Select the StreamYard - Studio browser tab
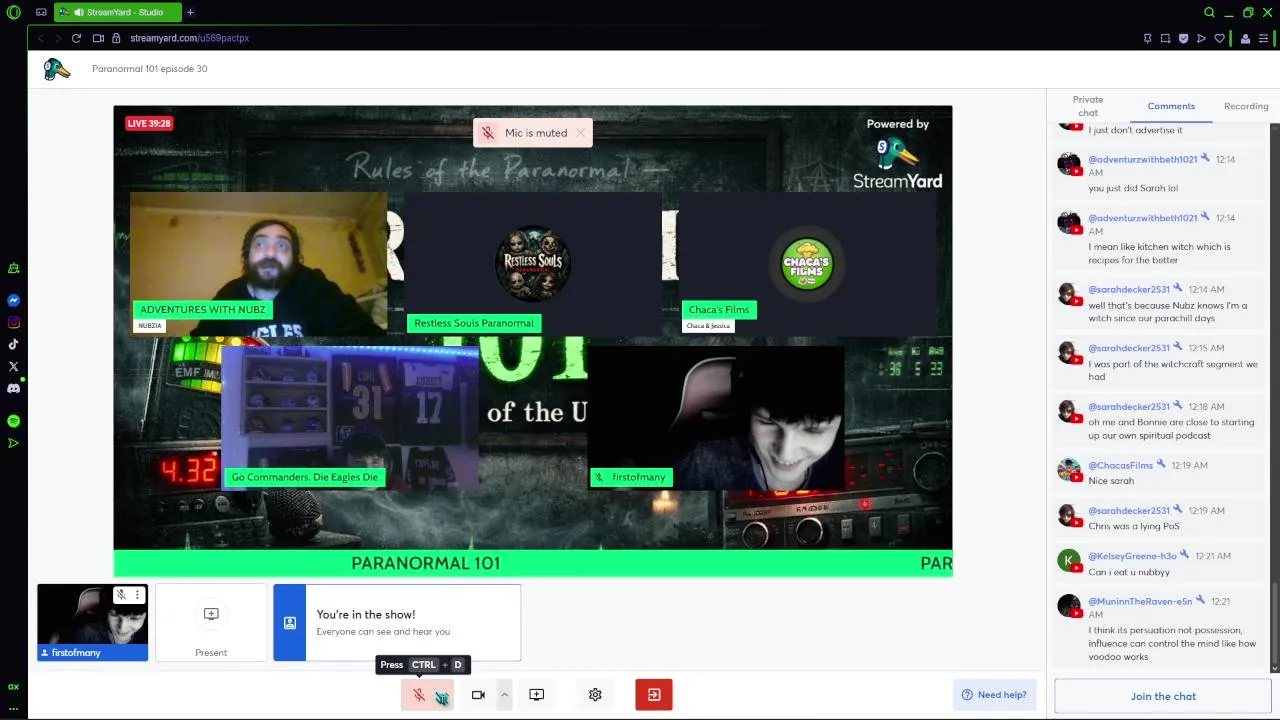This screenshot has height=720, width=1280. 118,13
